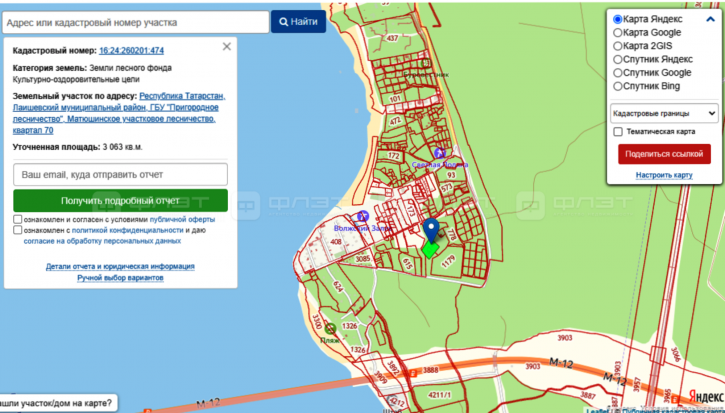Click parcel label 408 on map
The image size is (725, 413).
tap(336, 241)
